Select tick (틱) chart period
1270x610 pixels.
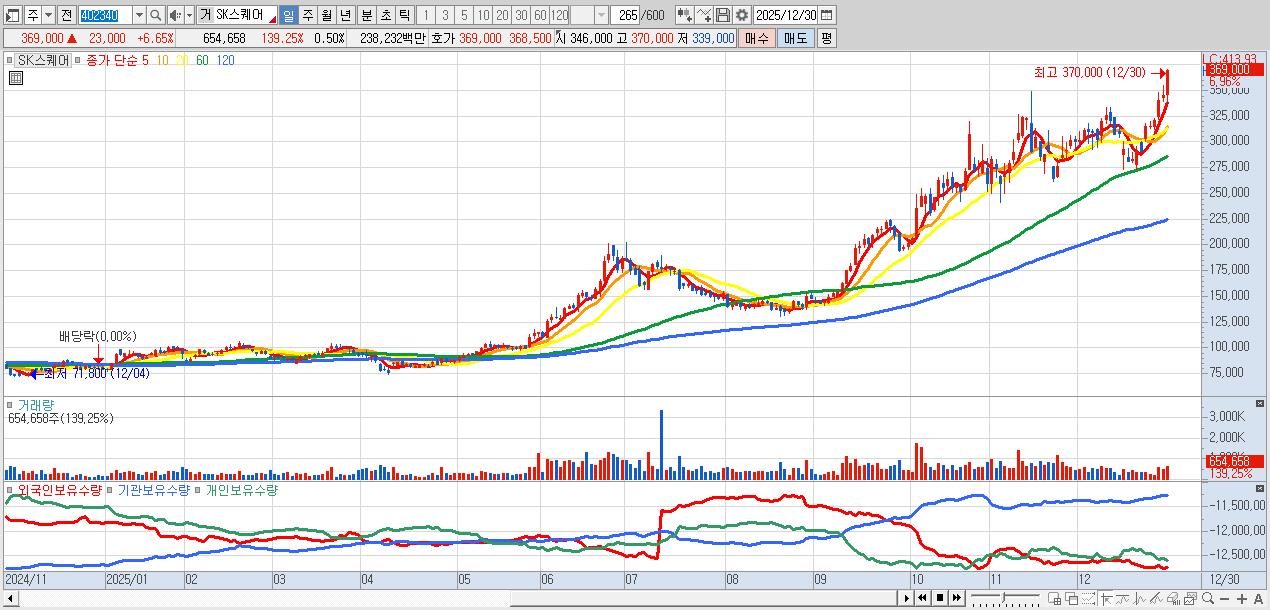click(x=403, y=15)
